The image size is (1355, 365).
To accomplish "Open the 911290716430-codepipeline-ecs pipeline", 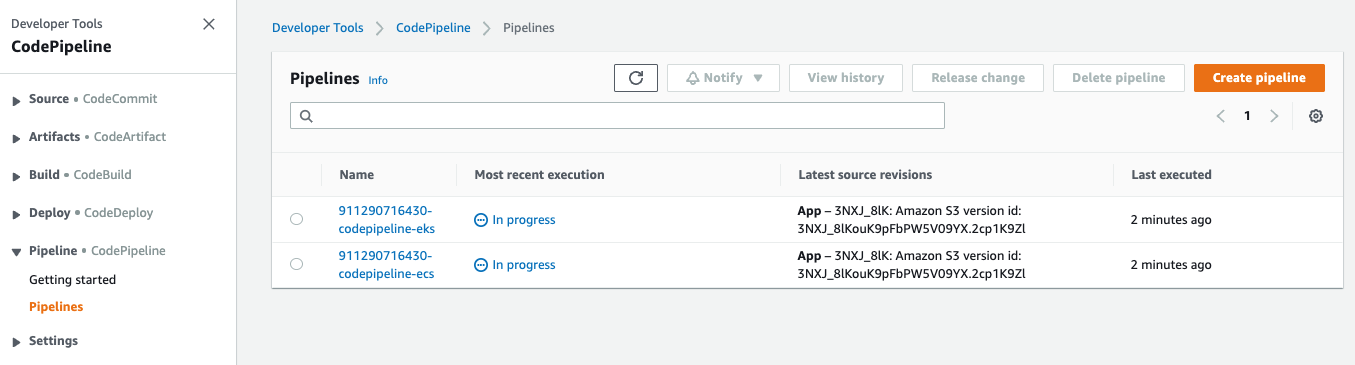I will pos(387,264).
